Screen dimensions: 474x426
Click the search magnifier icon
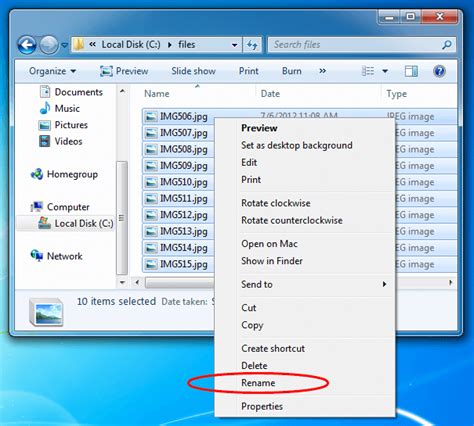pyautogui.click(x=447, y=45)
